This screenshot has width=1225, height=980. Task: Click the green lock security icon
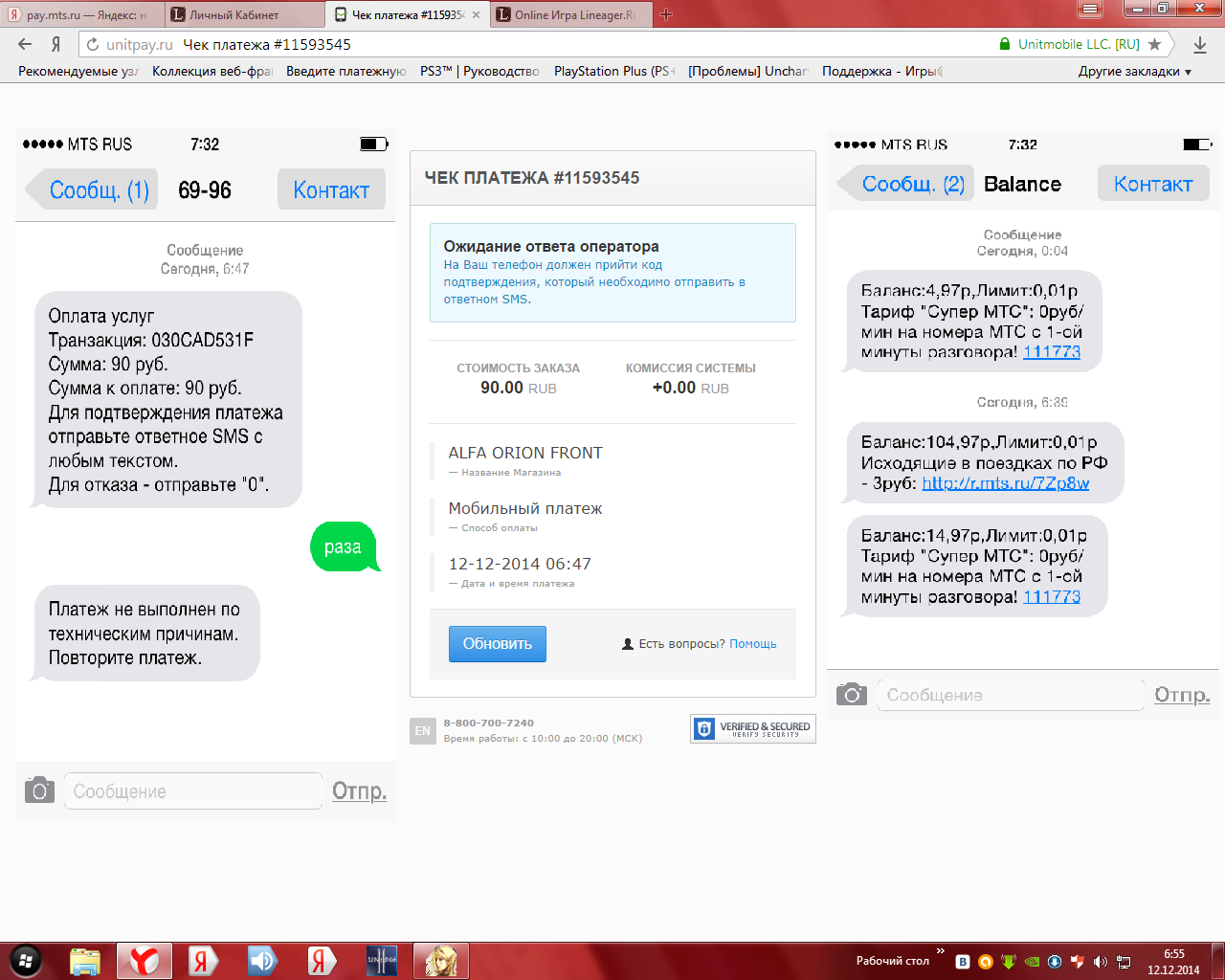pyautogui.click(x=1005, y=44)
